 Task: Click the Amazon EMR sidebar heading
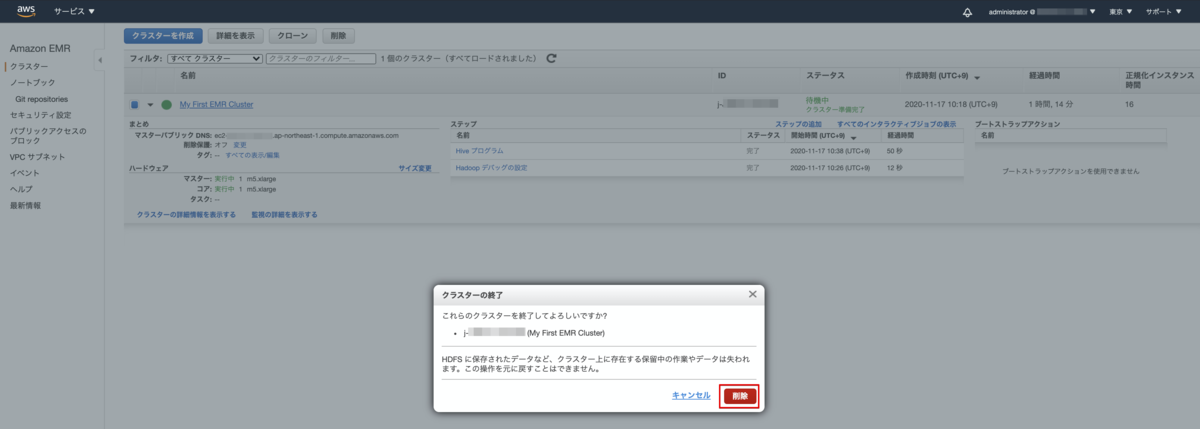point(40,48)
